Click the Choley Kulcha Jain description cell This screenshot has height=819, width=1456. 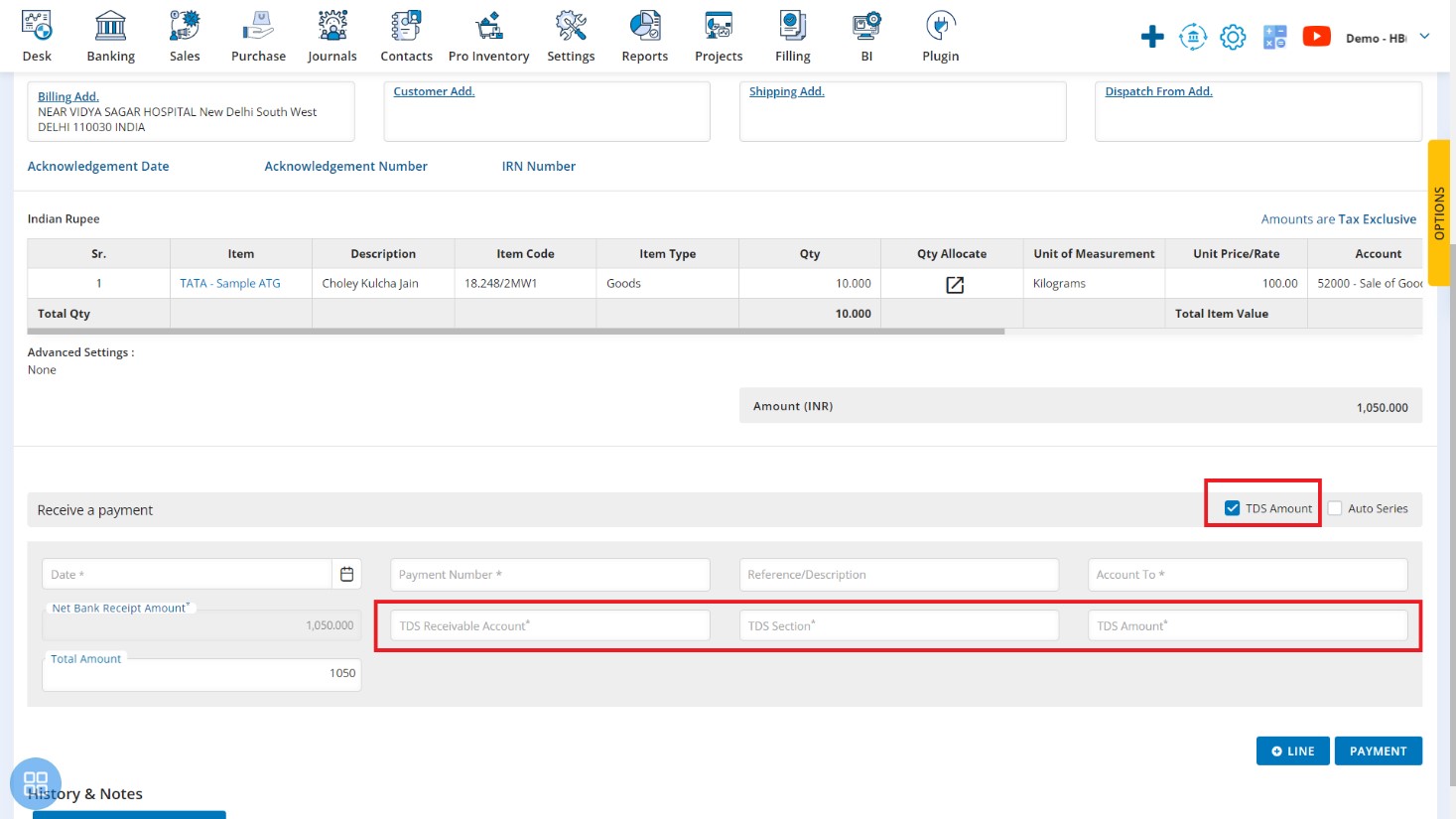tap(383, 283)
